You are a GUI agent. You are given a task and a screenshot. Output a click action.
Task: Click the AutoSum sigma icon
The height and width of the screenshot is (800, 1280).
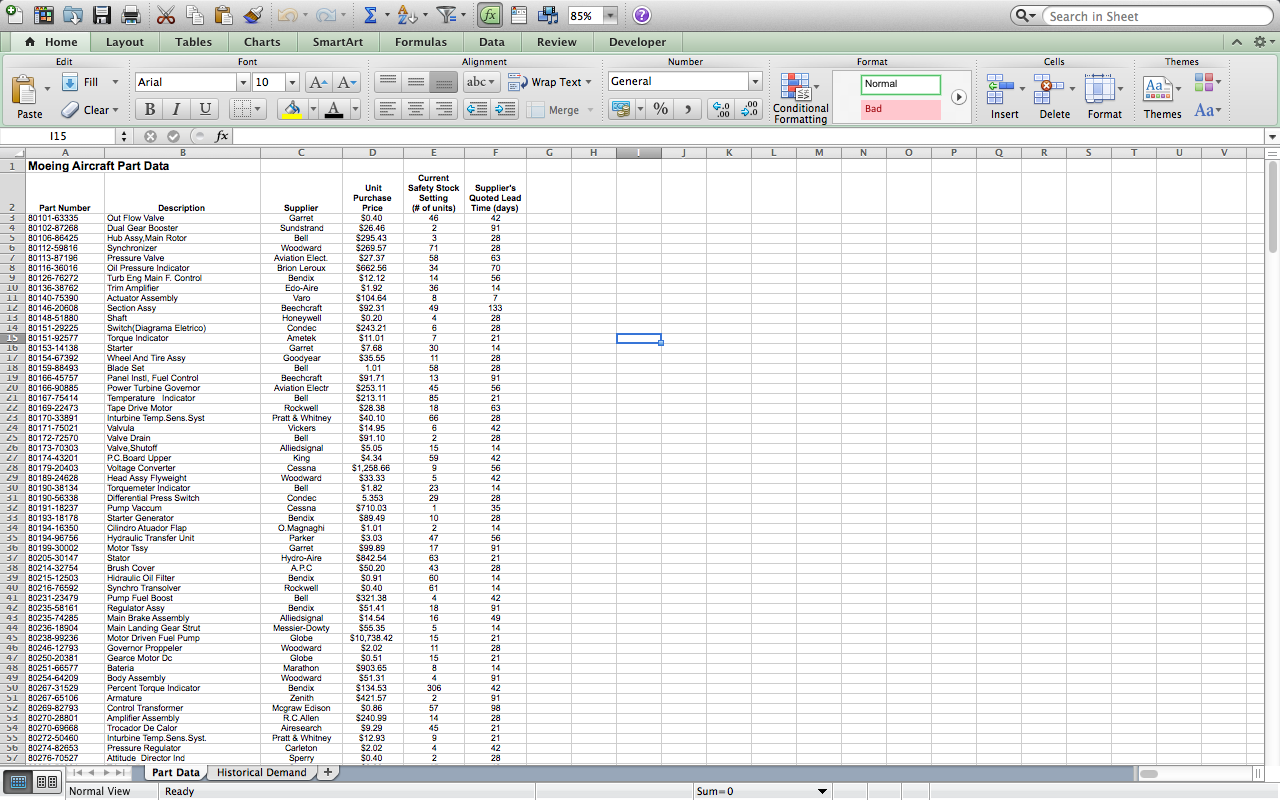click(x=370, y=16)
